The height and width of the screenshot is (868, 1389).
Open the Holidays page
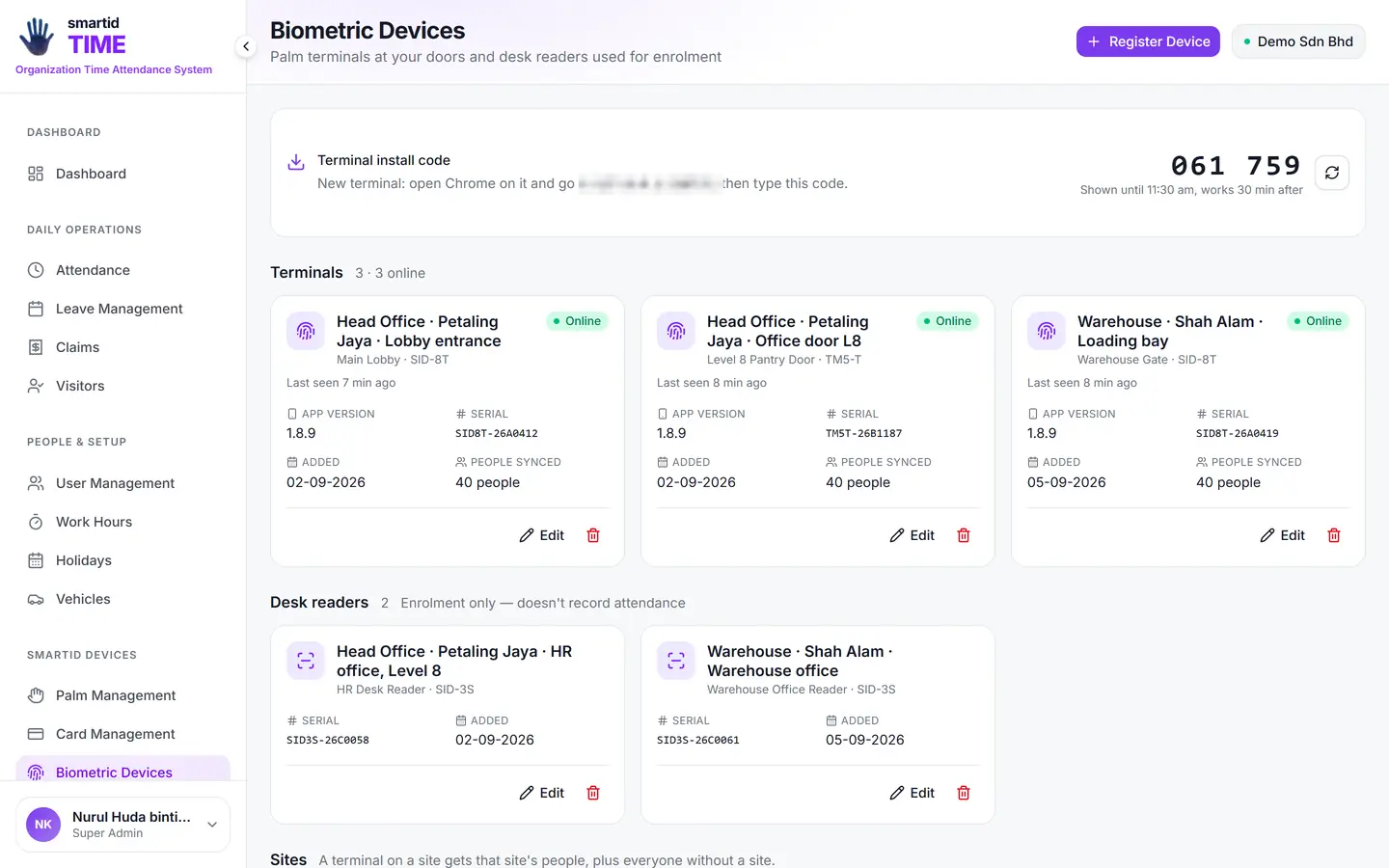coord(123,560)
